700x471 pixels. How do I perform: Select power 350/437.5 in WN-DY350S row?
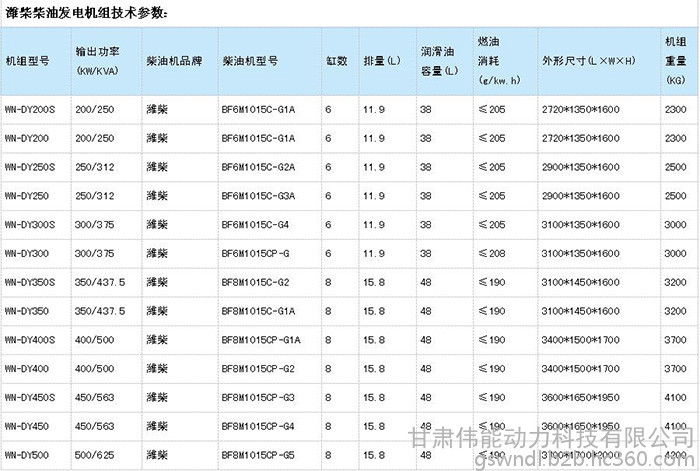click(x=100, y=282)
